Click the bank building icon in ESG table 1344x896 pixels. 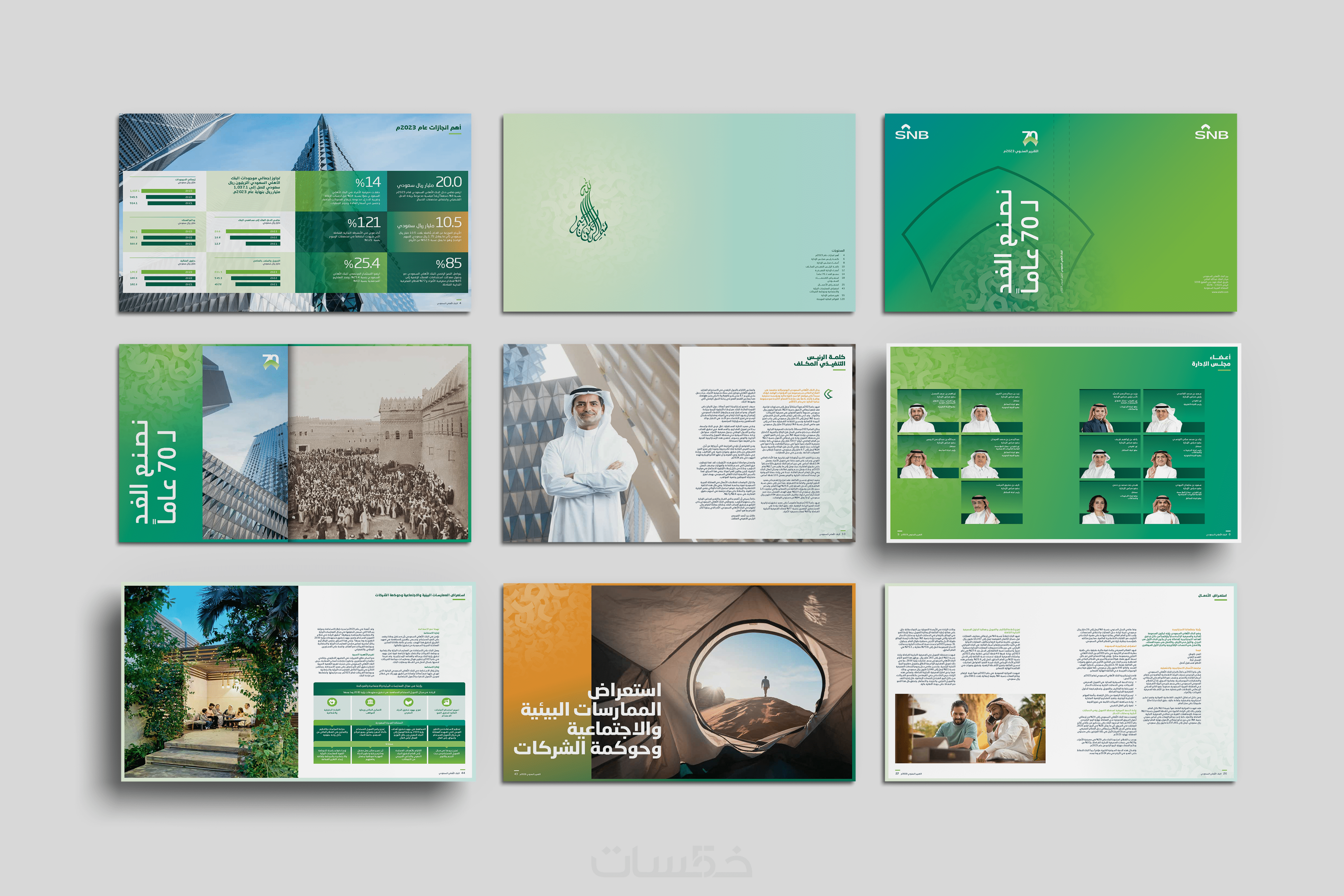pos(370,702)
